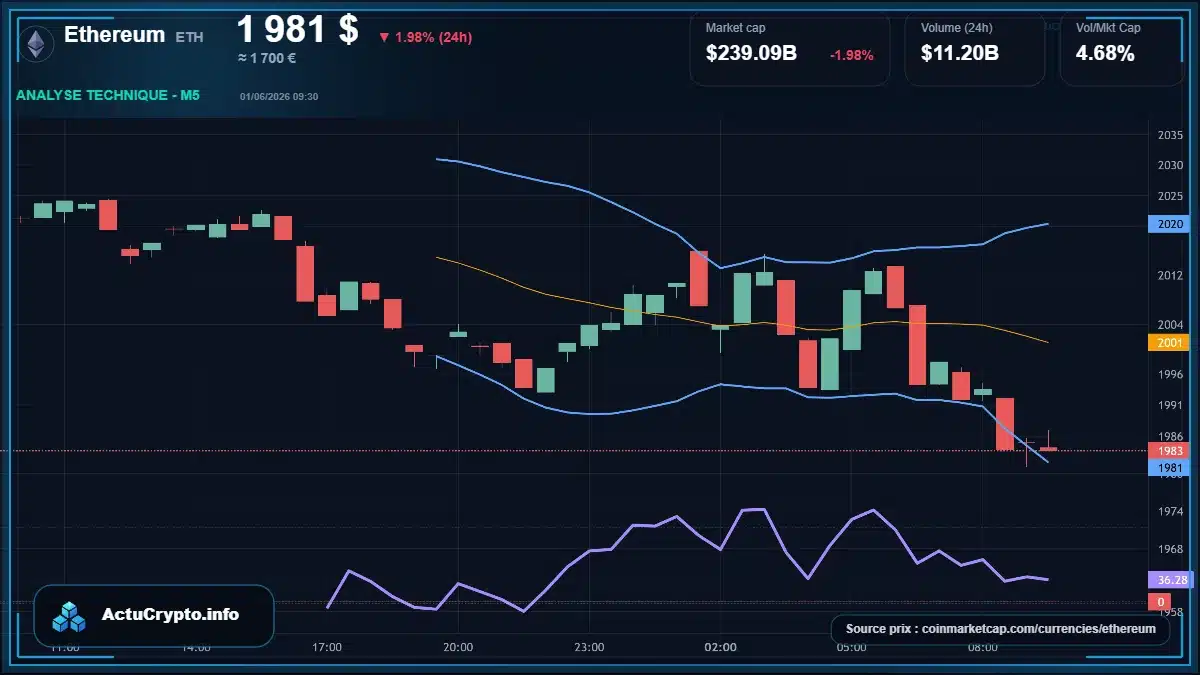Click the 2012 price axis label
Image resolution: width=1200 pixels, height=675 pixels.
coord(1169,275)
